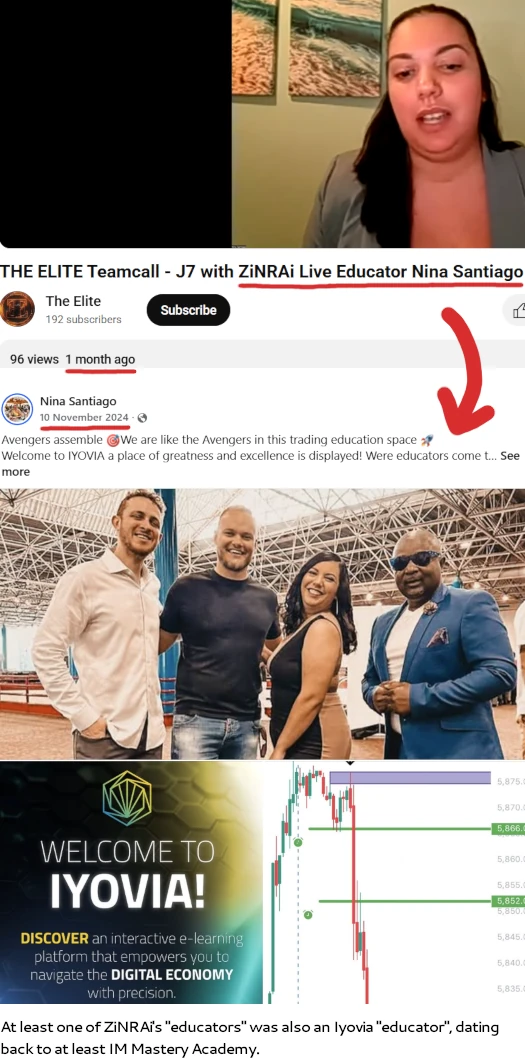Click the video frame showing the speaker

378,124
